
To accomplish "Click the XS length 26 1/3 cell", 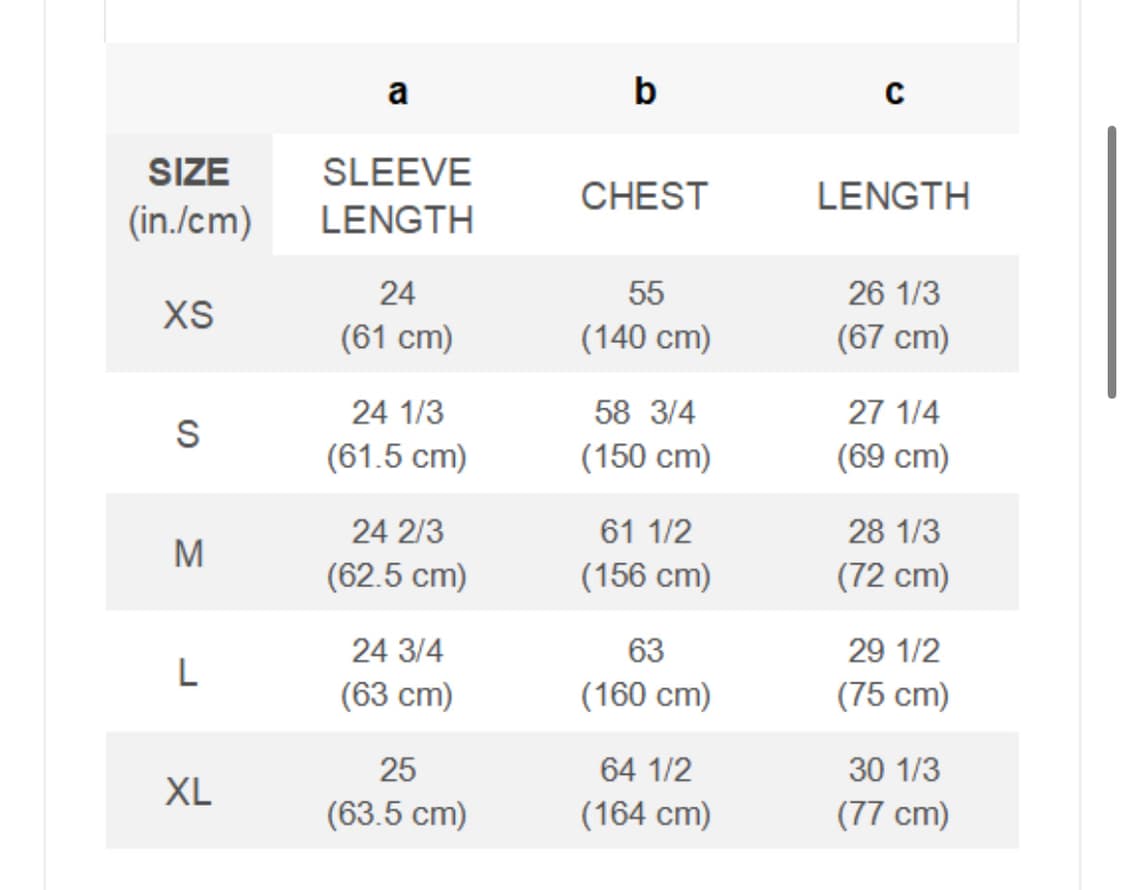I will pyautogui.click(x=893, y=315).
